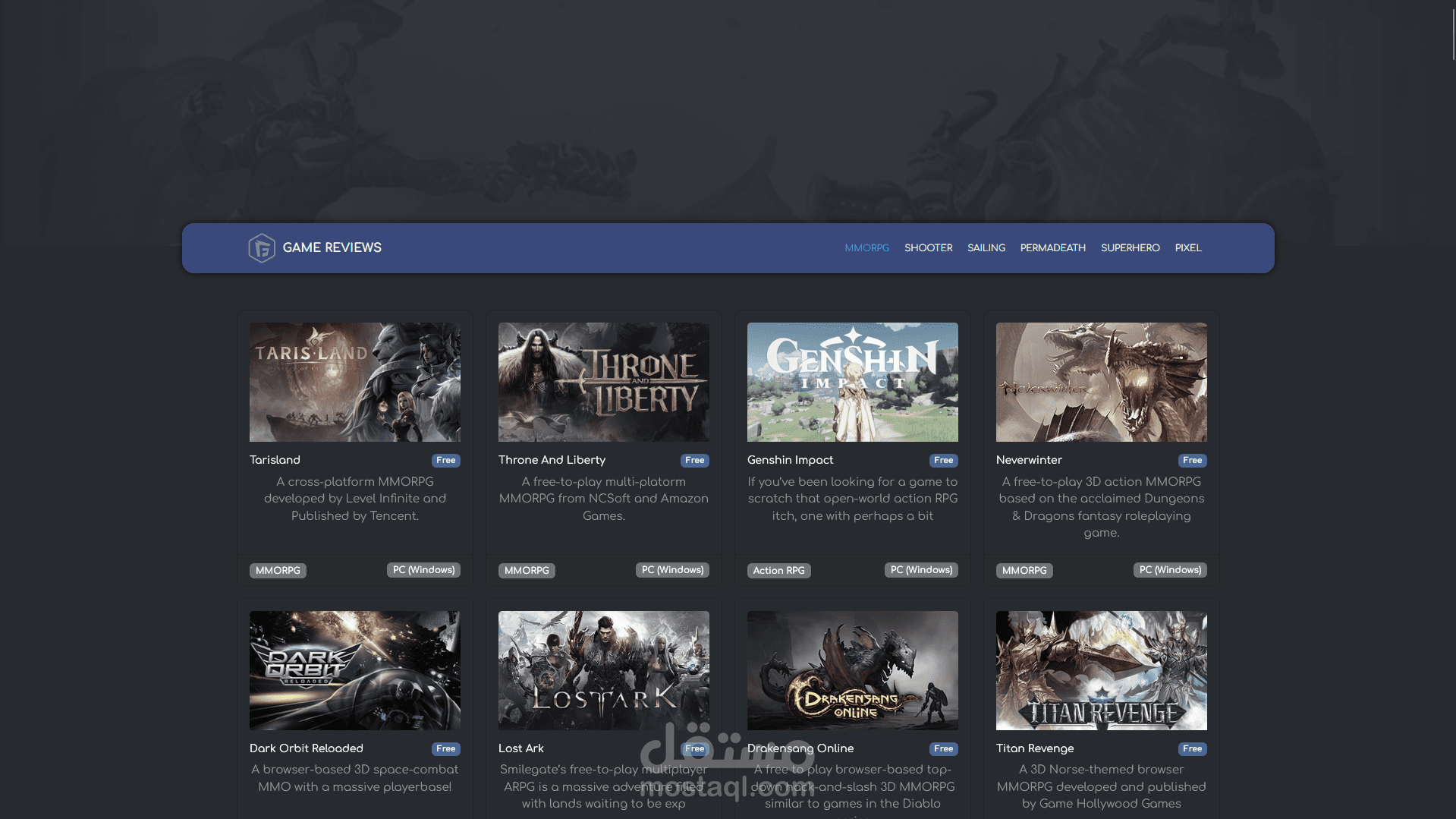This screenshot has height=819, width=1456.
Task: Click the Free badge on Tarisland
Action: pyautogui.click(x=446, y=461)
